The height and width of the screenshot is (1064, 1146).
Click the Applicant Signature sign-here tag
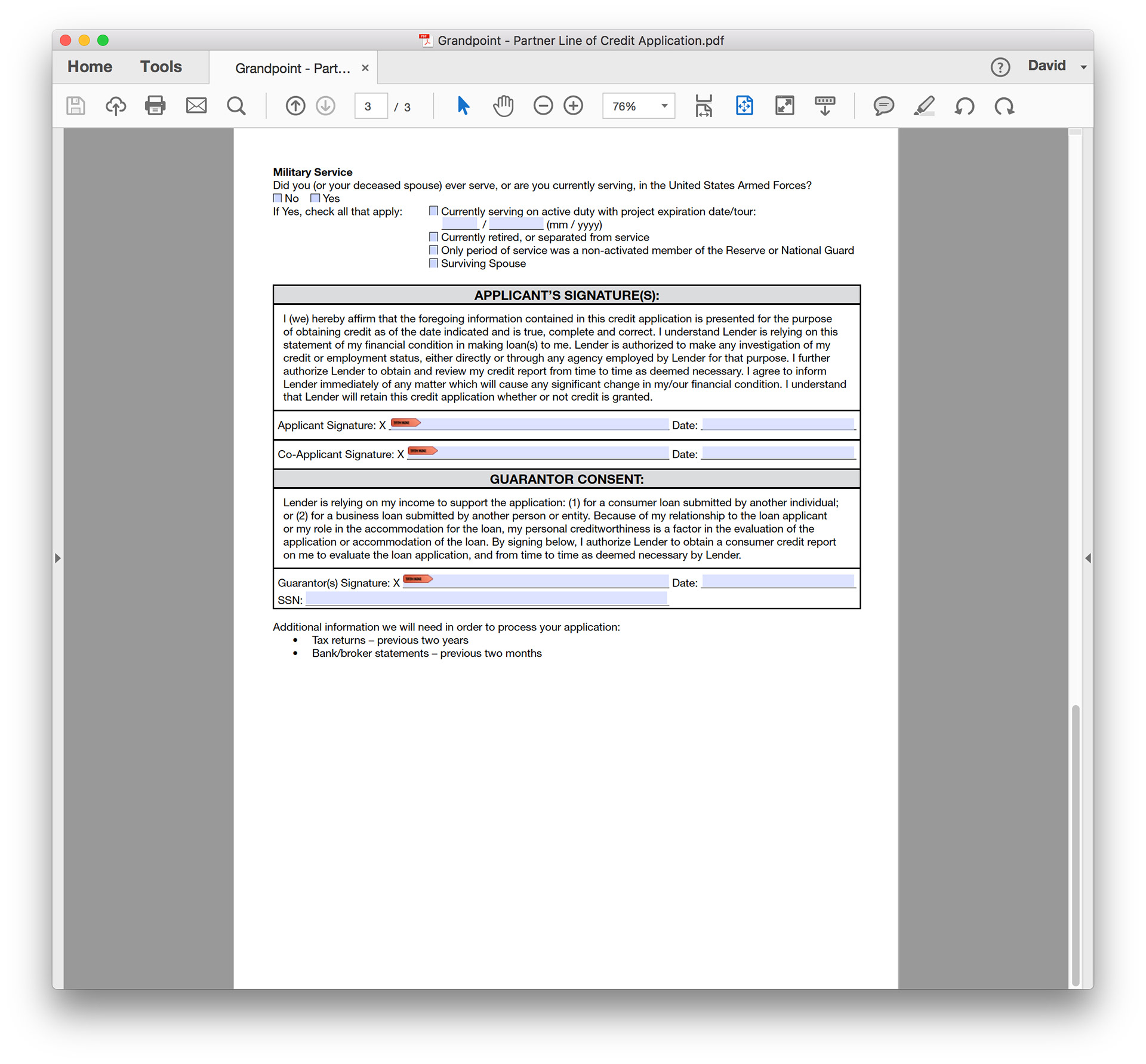pos(406,423)
